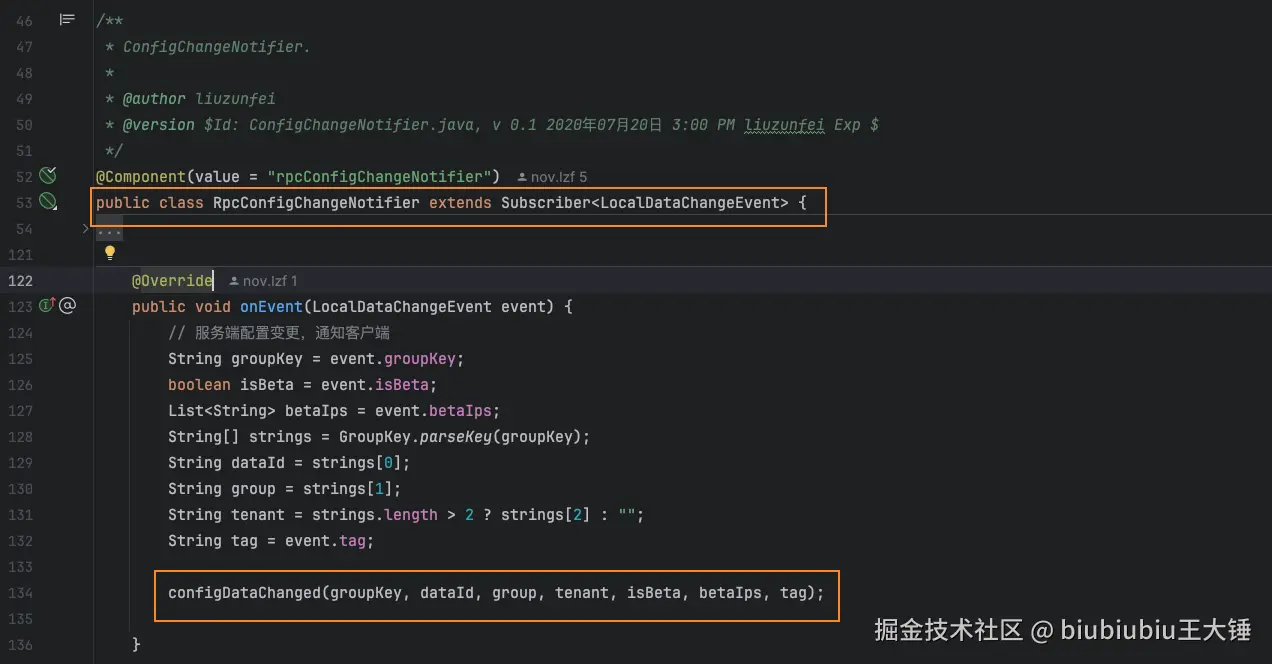
Task: Click Spring bean gutter icon on line 52
Action: (47, 177)
